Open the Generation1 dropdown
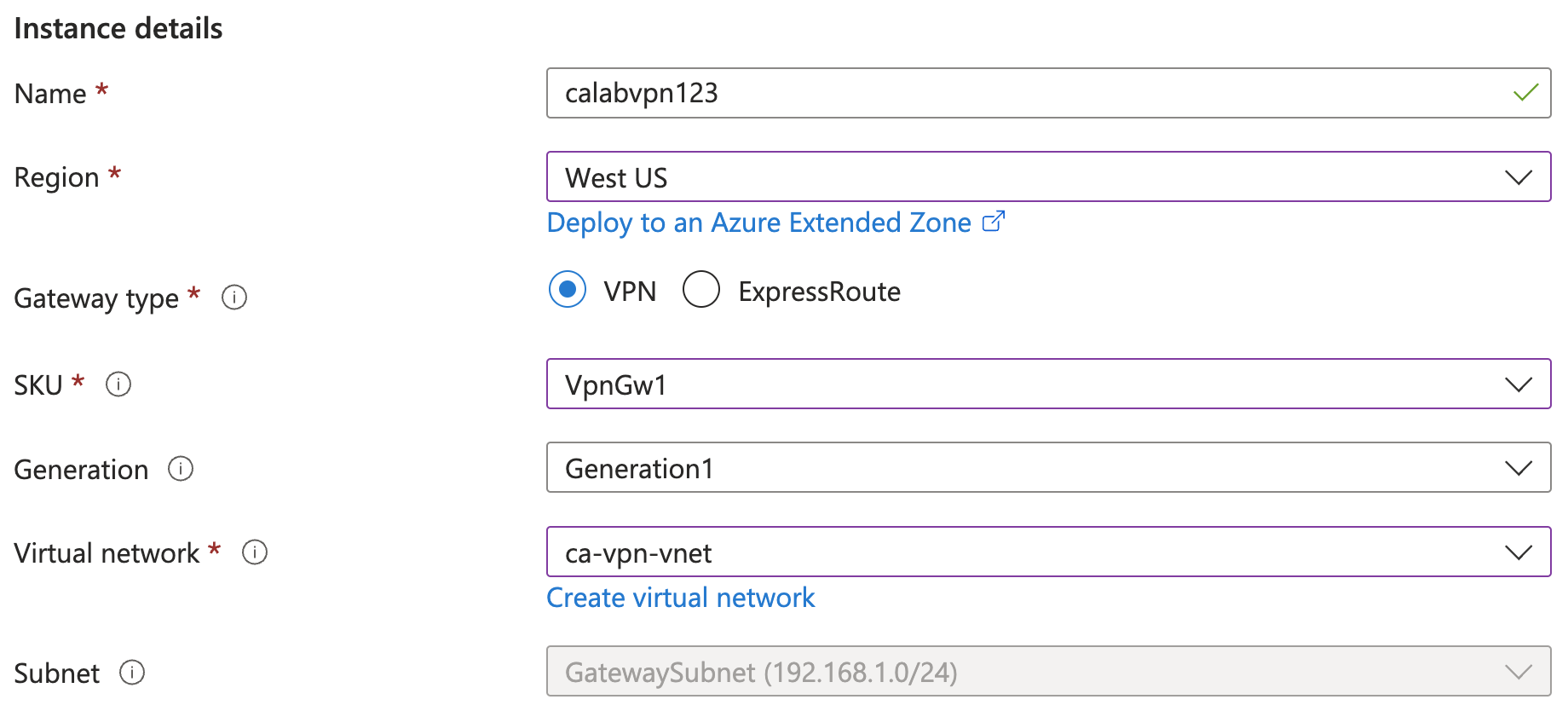 (x=1048, y=468)
